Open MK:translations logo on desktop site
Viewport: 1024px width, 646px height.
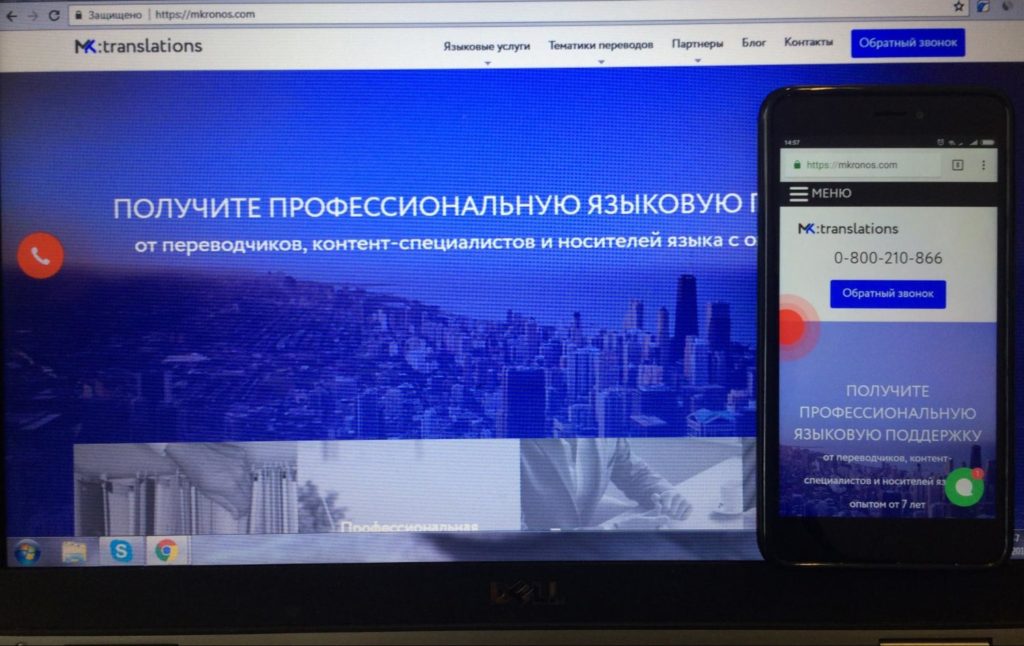[138, 46]
